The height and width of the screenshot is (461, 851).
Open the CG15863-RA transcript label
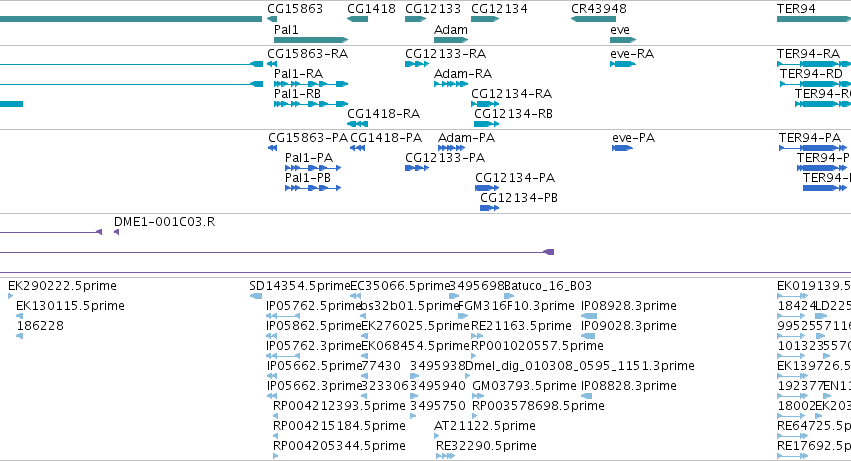307,54
